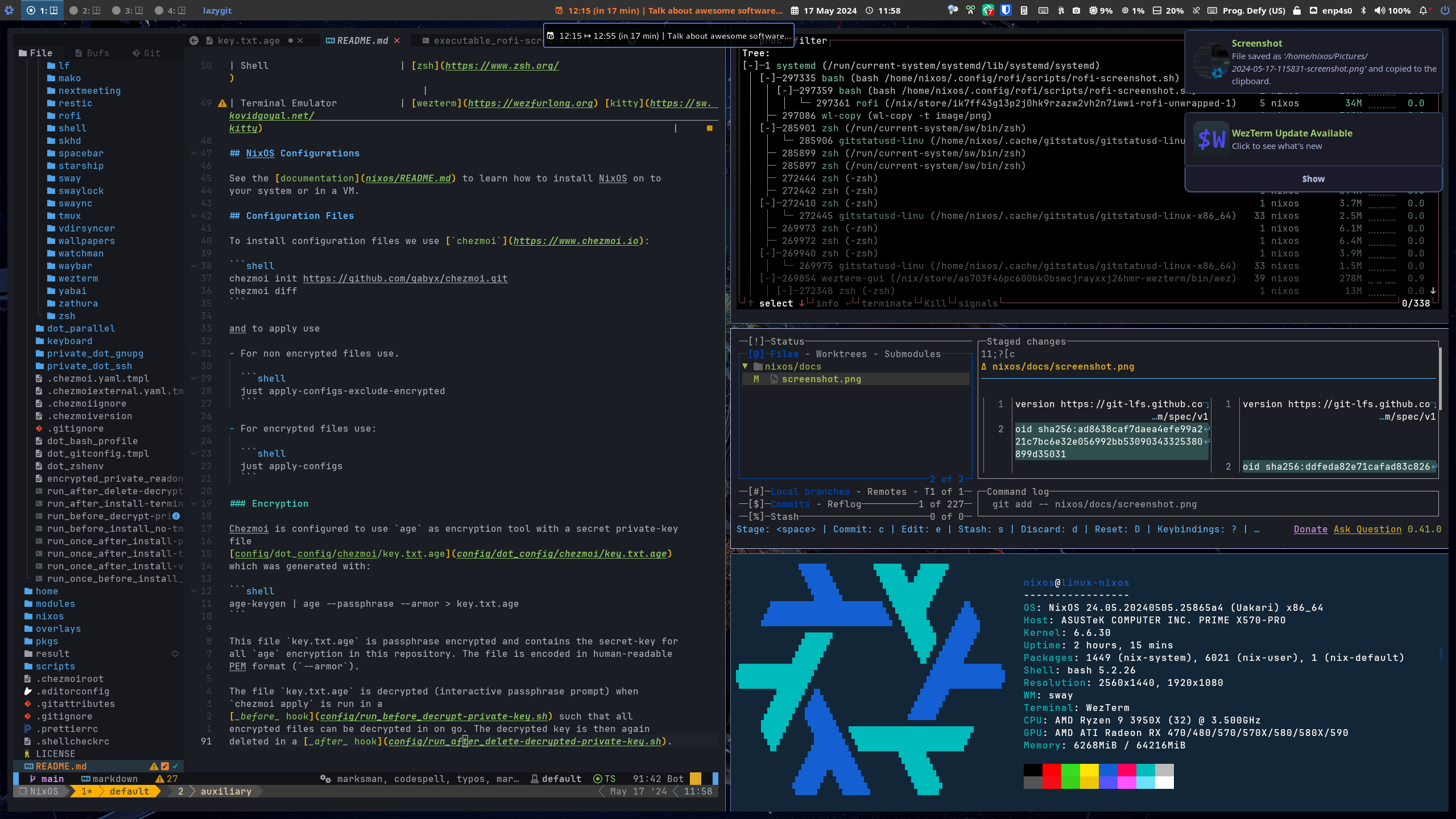This screenshot has width=1456, height=819.
Task: Collapse process 297335 bash in the tree
Action: (x=767, y=78)
